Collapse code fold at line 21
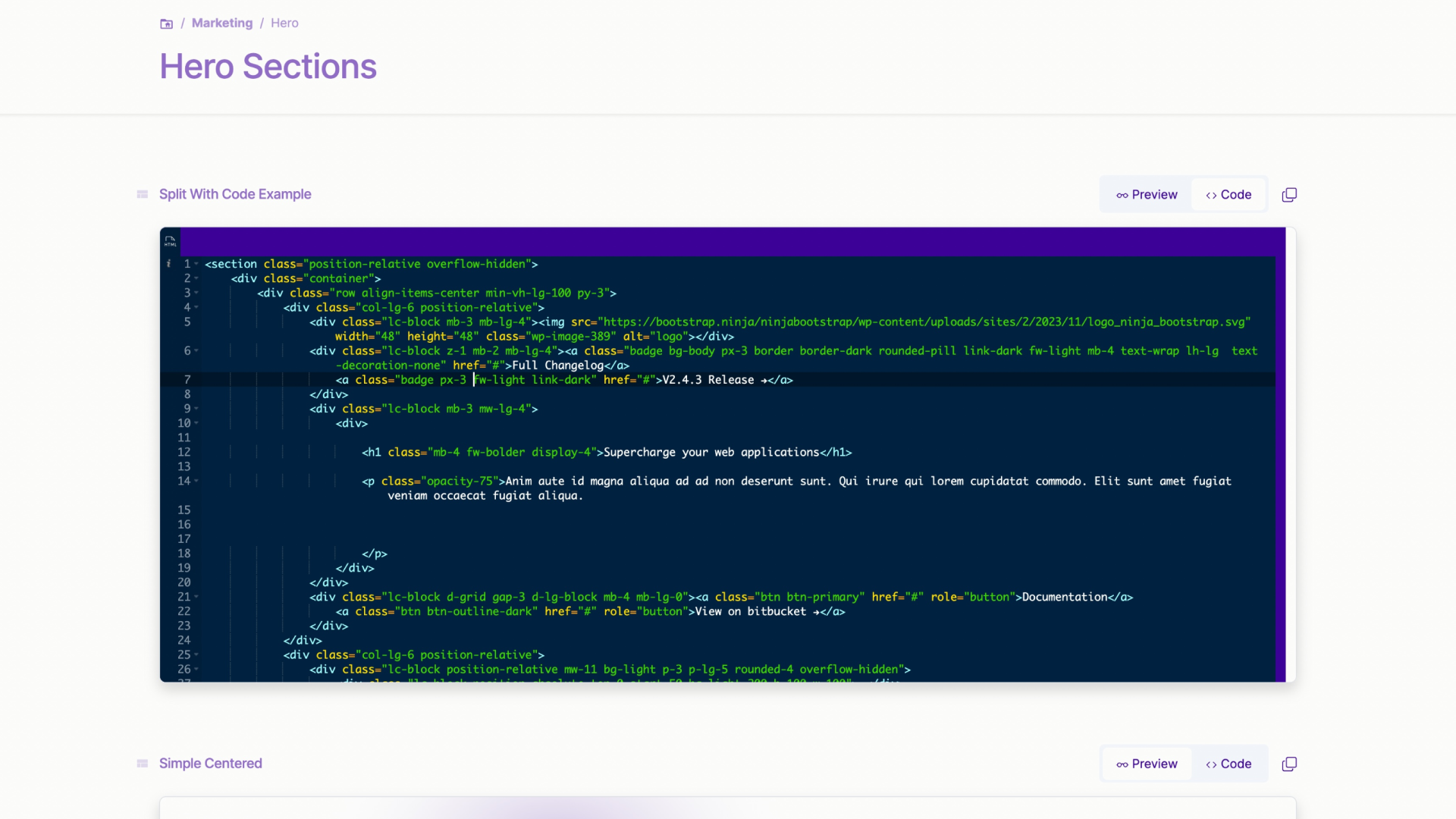Image resolution: width=1456 pixels, height=819 pixels. 196,597
